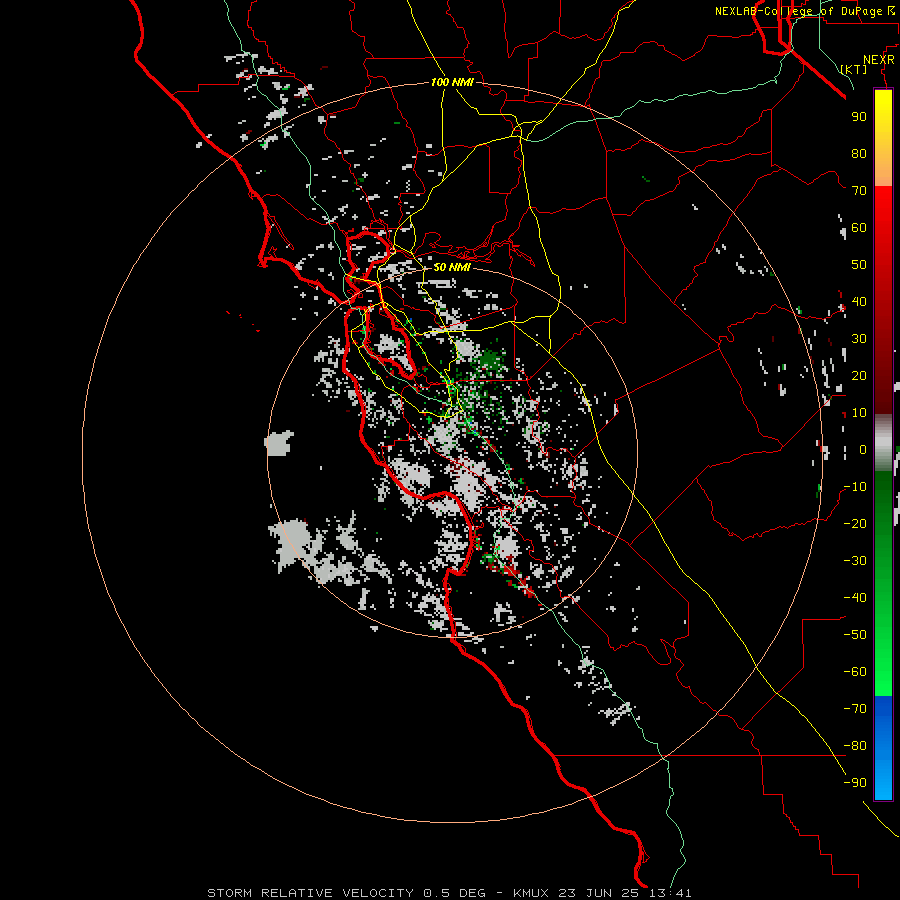This screenshot has width=900, height=900.
Task: Click the positive "30" scale tick label
Action: tap(859, 339)
